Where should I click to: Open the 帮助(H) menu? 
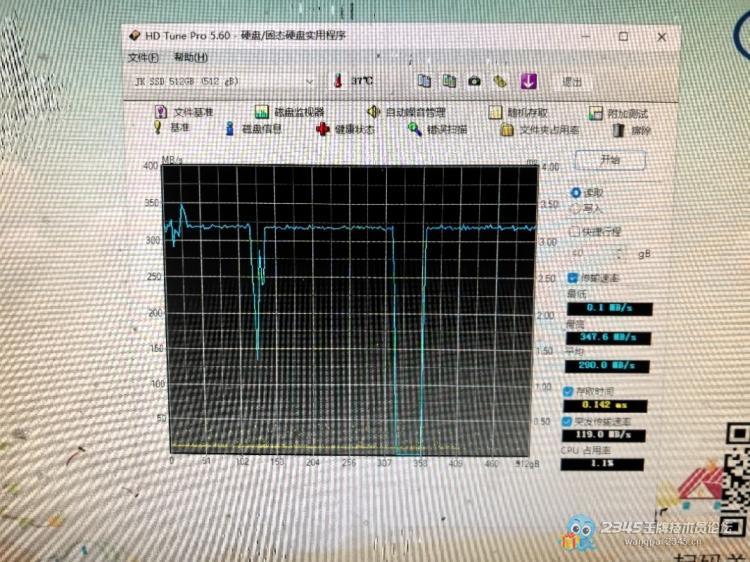click(190, 57)
